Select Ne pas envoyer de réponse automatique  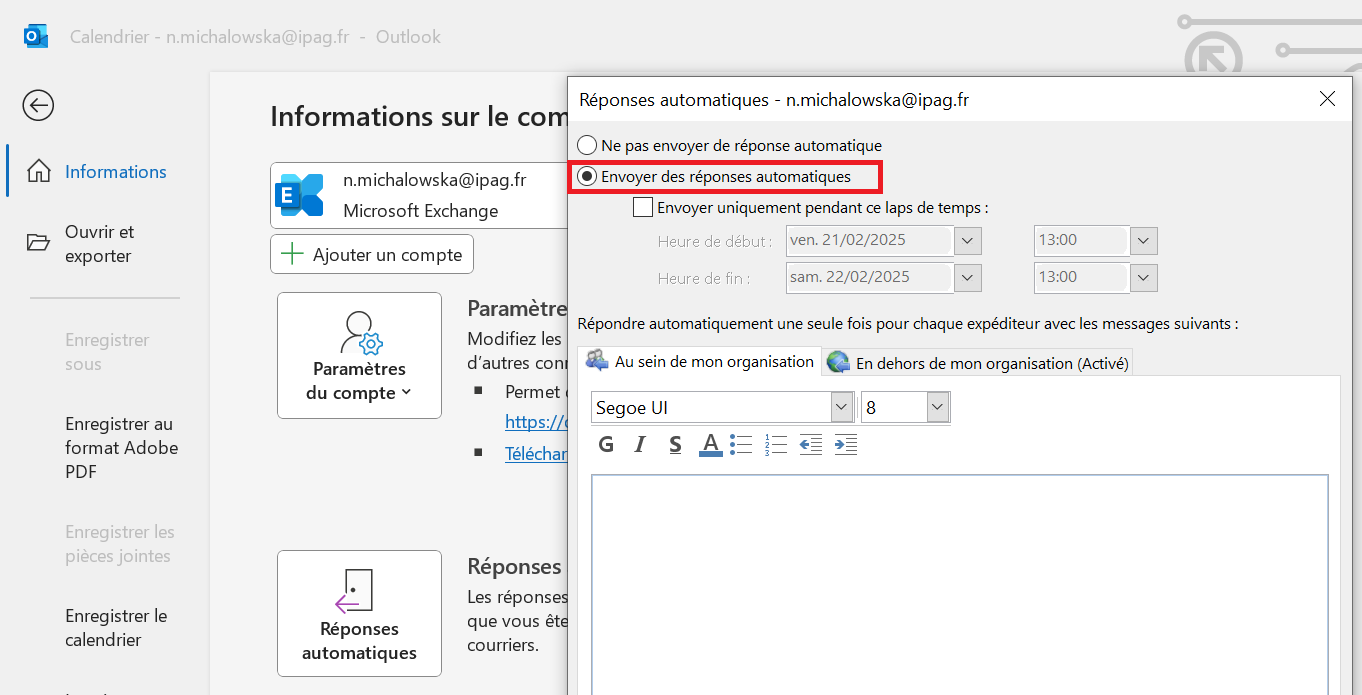[x=588, y=145]
